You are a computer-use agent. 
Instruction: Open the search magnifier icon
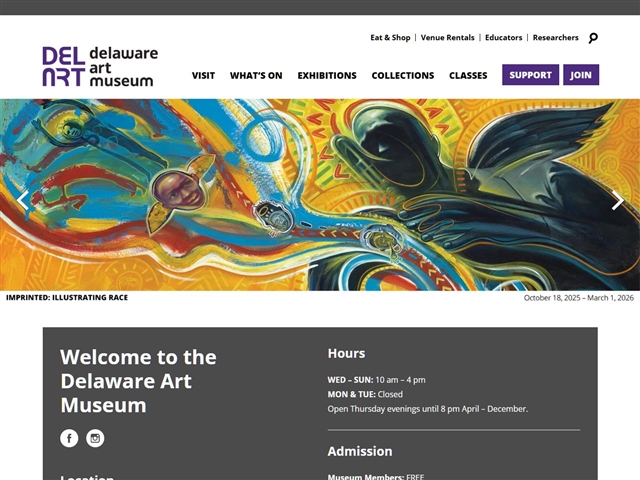pyautogui.click(x=593, y=38)
